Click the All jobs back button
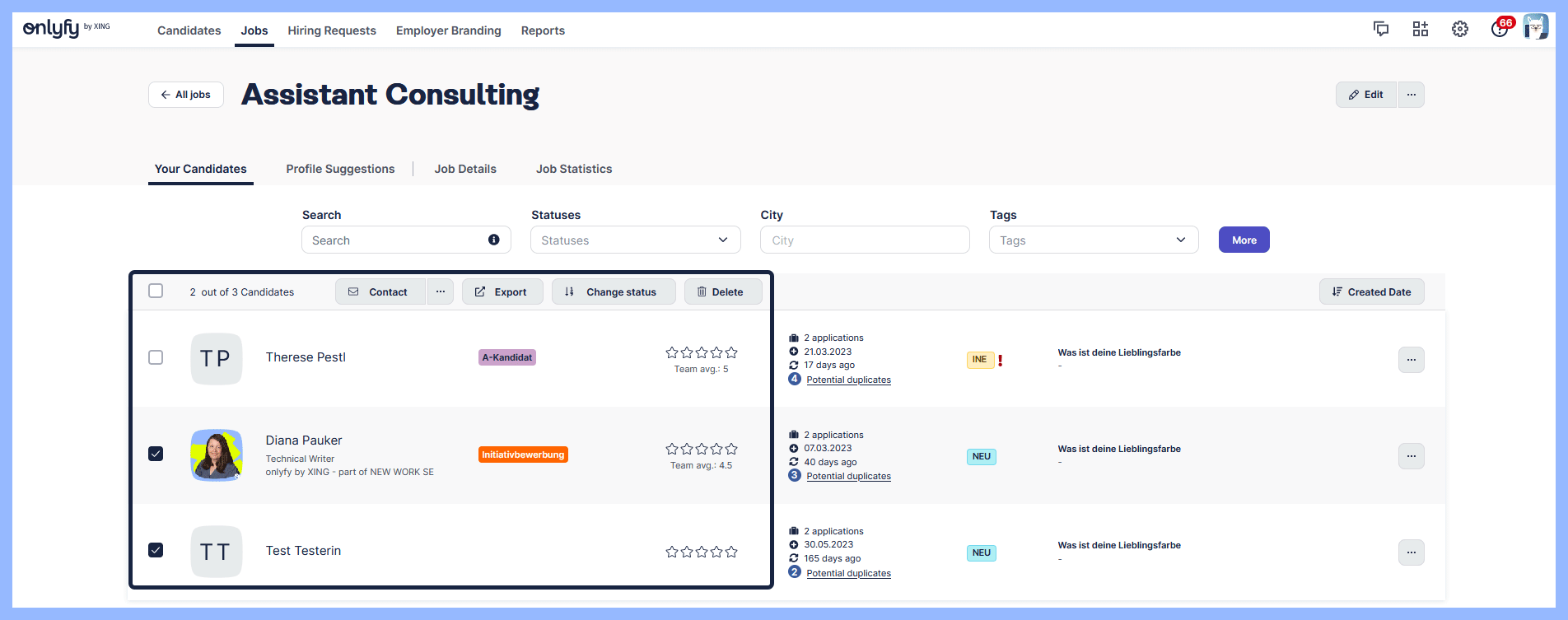1568x620 pixels. point(186,95)
